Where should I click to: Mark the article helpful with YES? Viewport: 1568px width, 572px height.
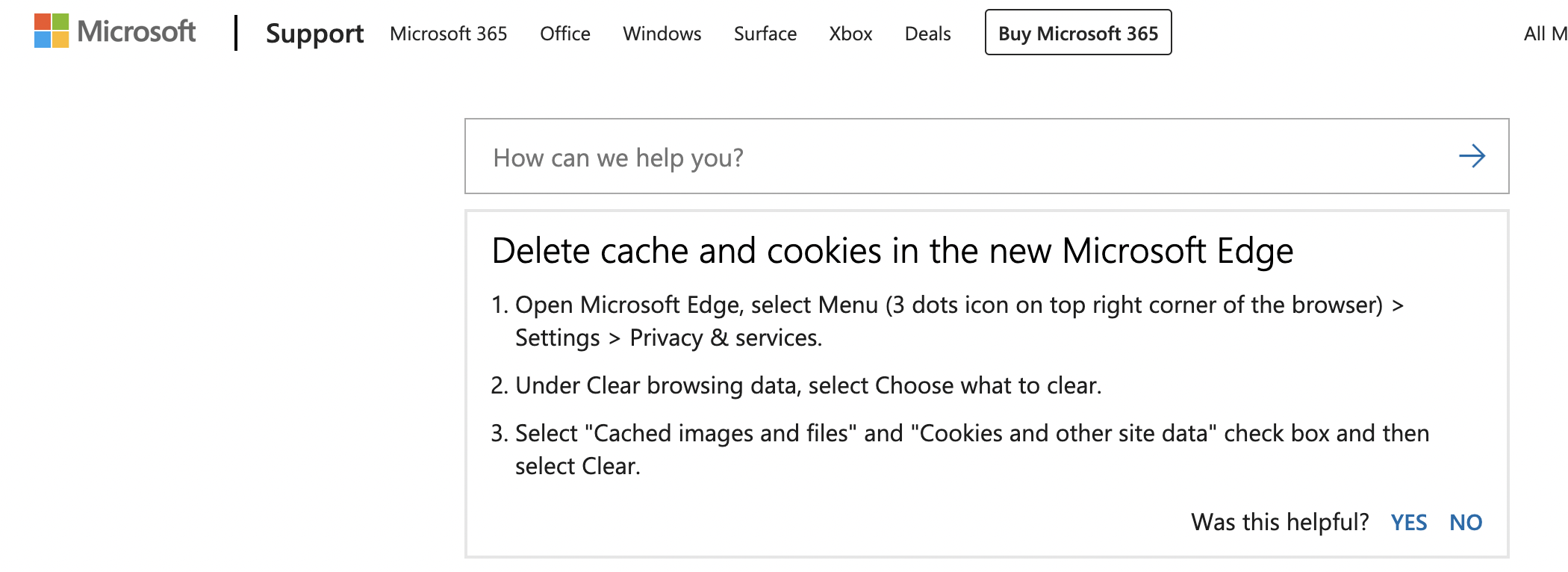click(1408, 522)
